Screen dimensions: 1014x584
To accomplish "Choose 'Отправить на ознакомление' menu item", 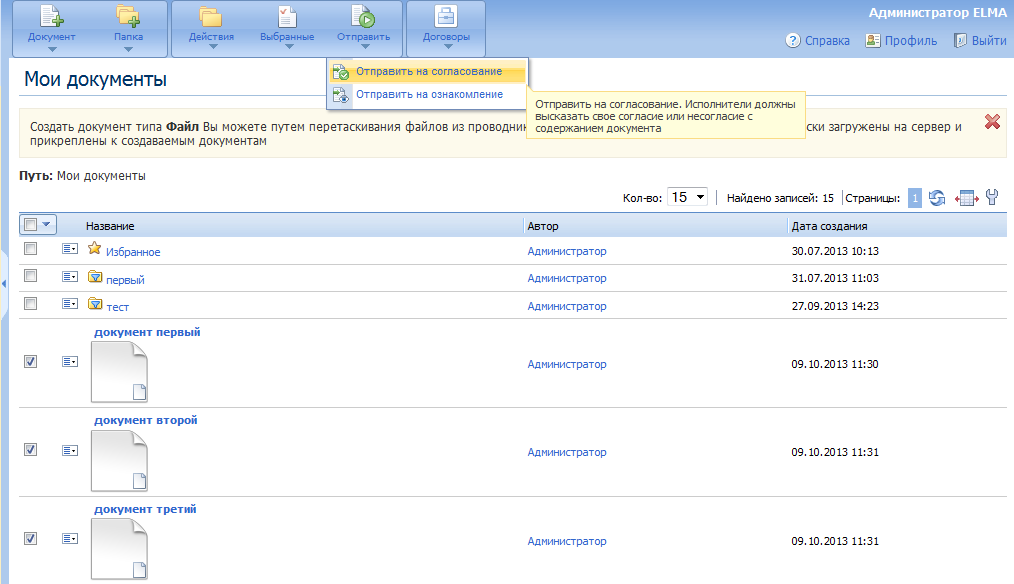I will point(428,95).
